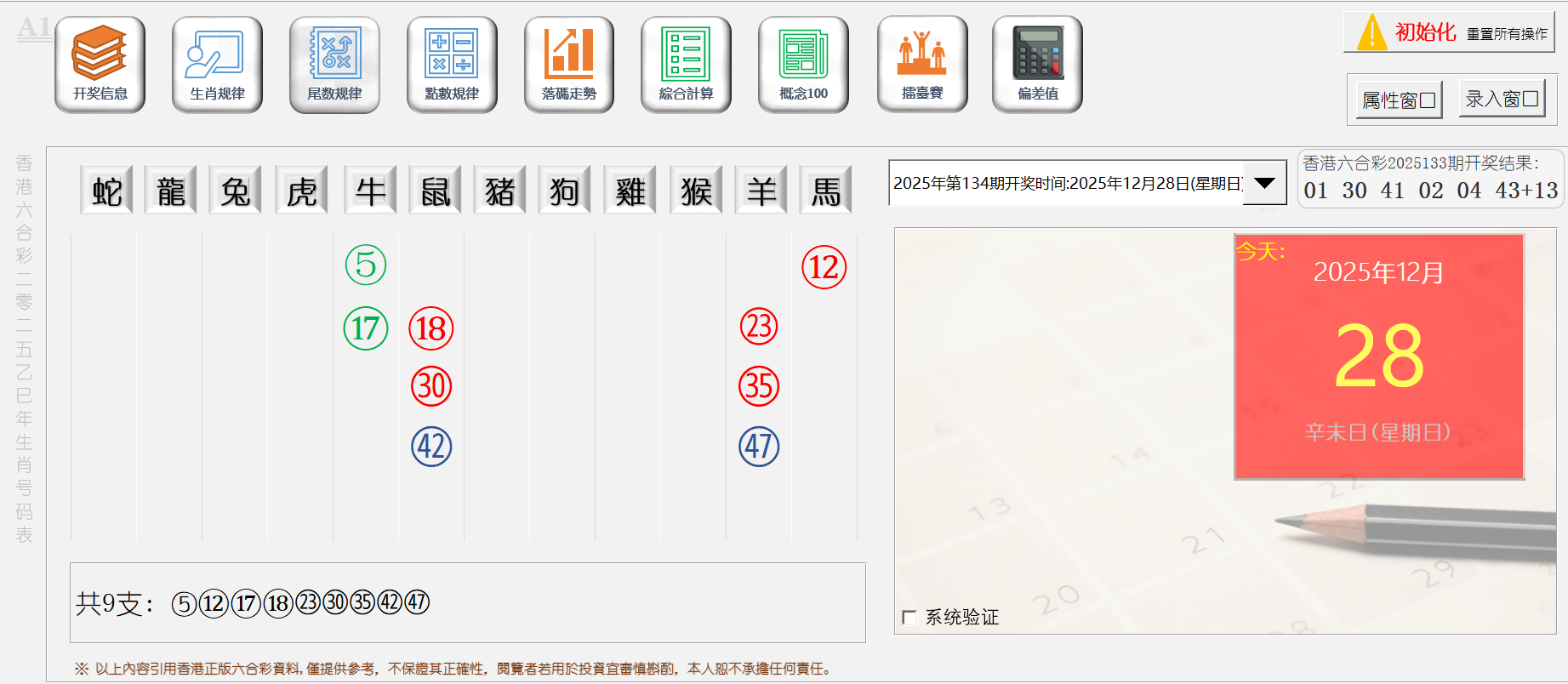Click the 生肖规律 zodiac pattern icon

[217, 65]
